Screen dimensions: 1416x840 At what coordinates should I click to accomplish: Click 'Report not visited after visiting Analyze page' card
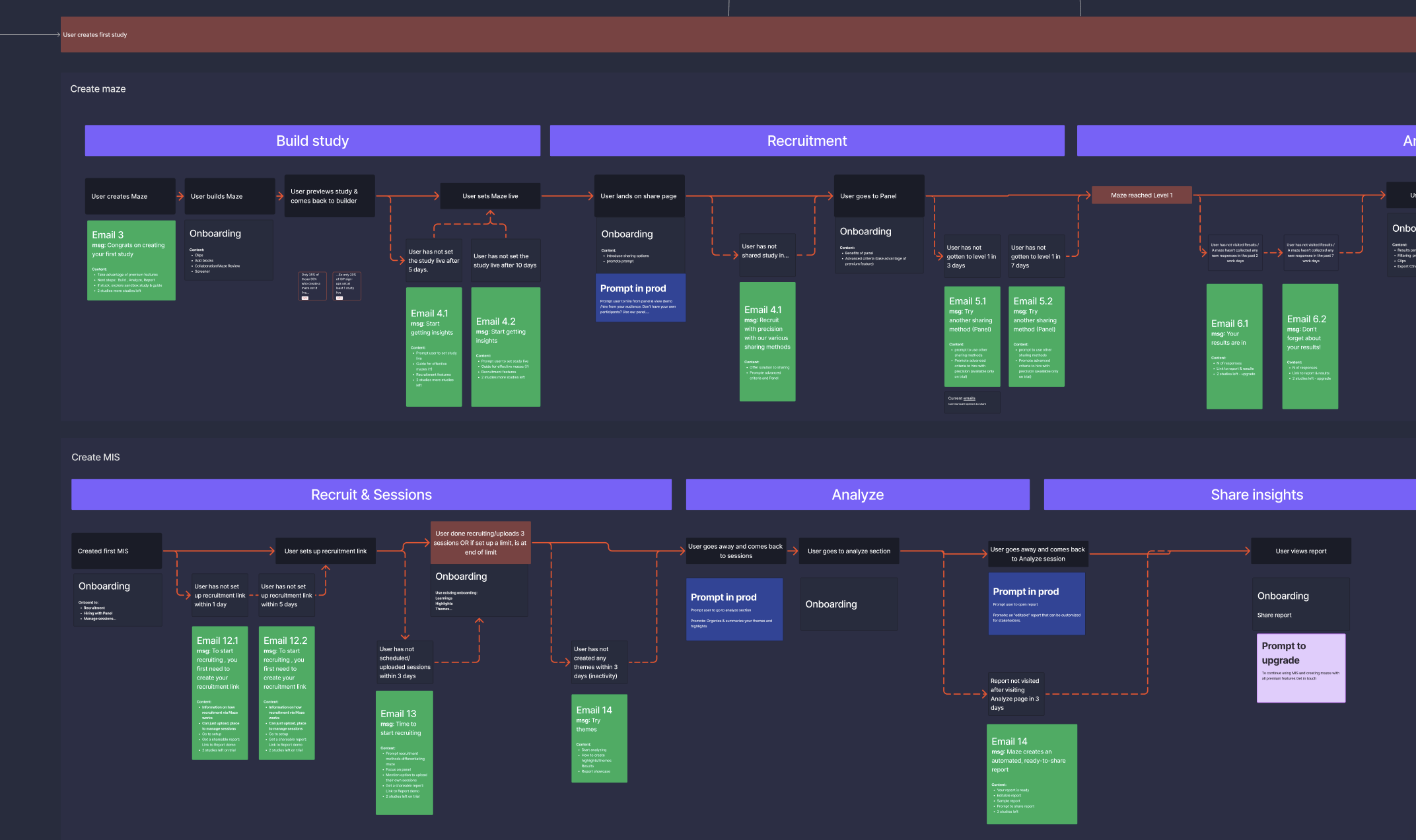[1016, 694]
